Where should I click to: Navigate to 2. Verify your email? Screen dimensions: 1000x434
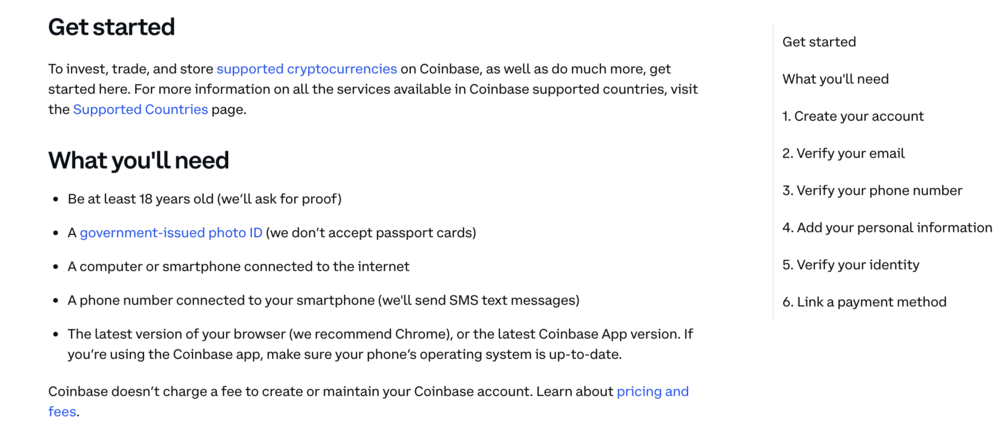(x=843, y=154)
